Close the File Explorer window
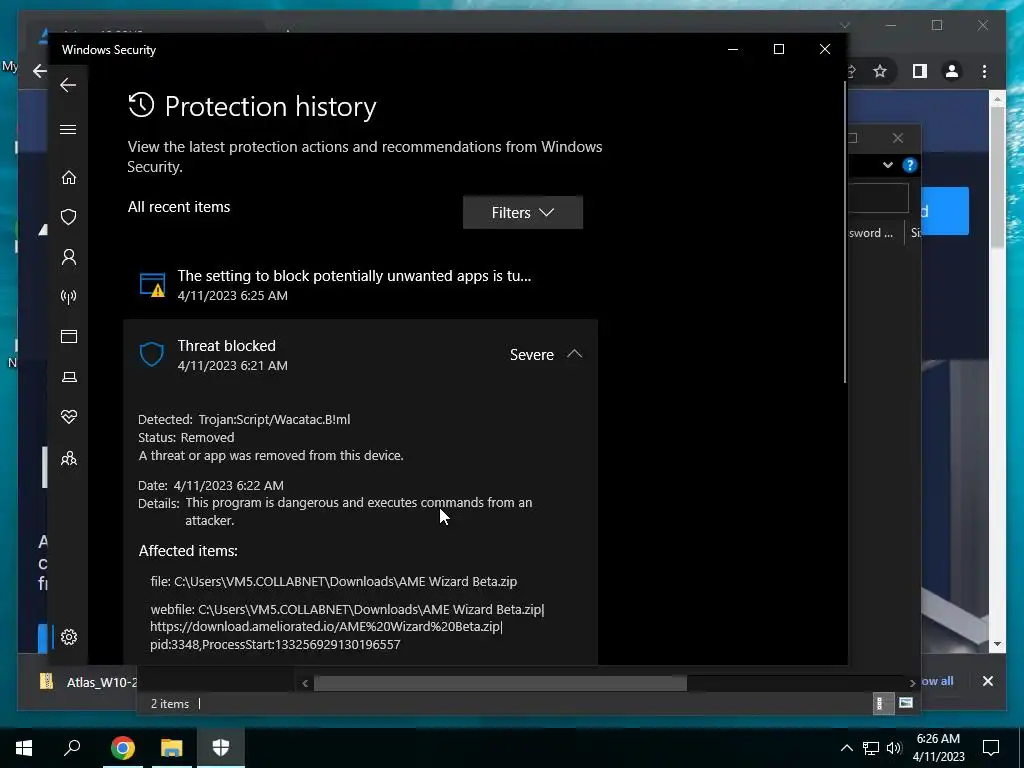 (898, 138)
